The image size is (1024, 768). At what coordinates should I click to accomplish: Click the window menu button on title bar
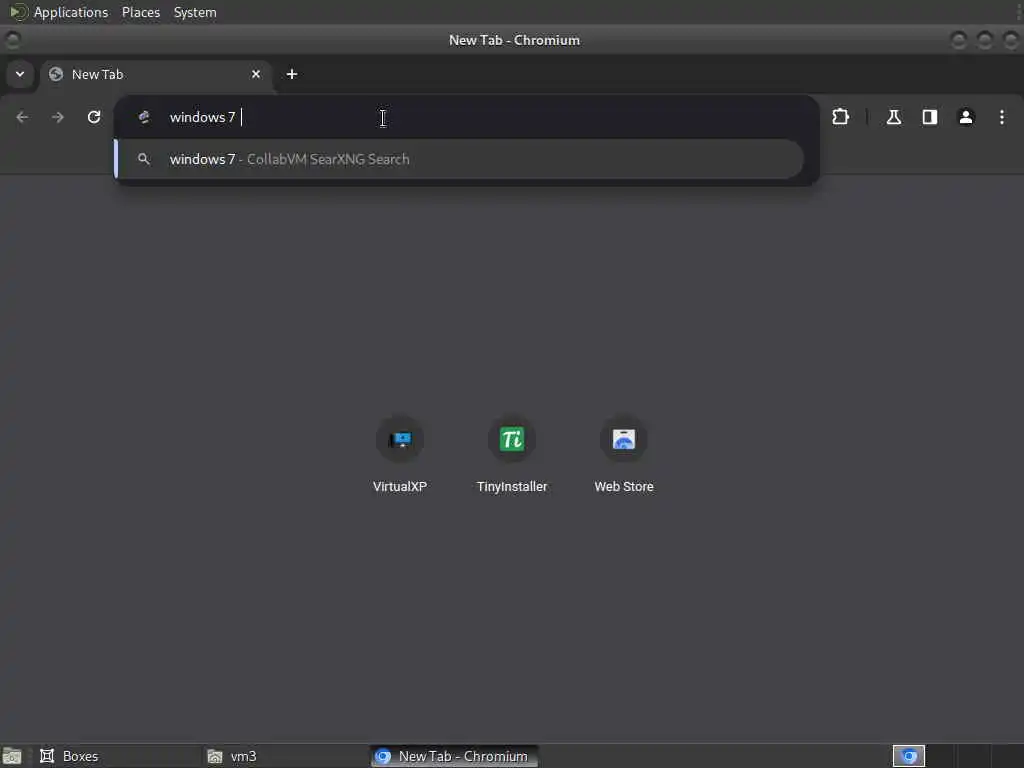click(x=12, y=40)
